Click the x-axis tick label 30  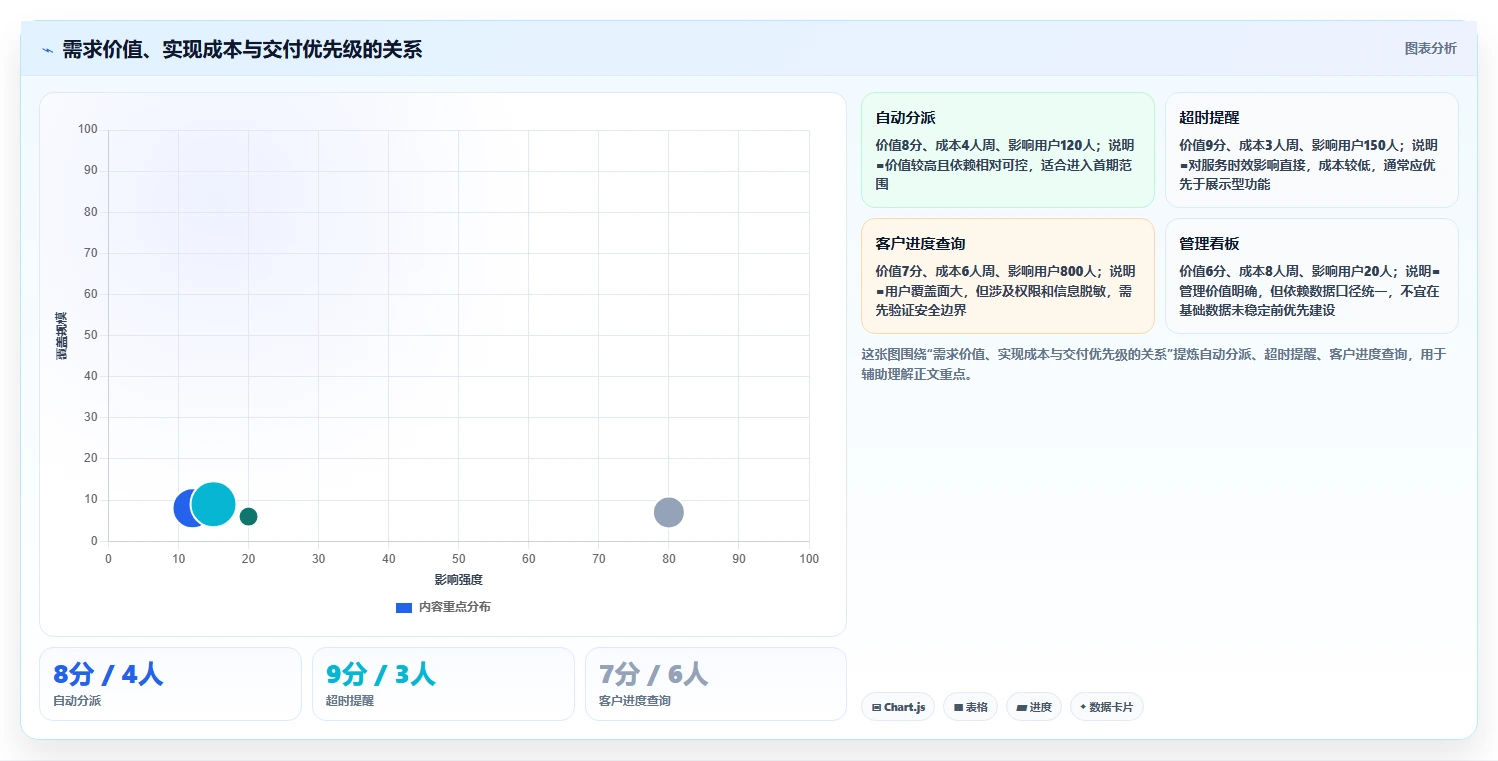tap(319, 559)
